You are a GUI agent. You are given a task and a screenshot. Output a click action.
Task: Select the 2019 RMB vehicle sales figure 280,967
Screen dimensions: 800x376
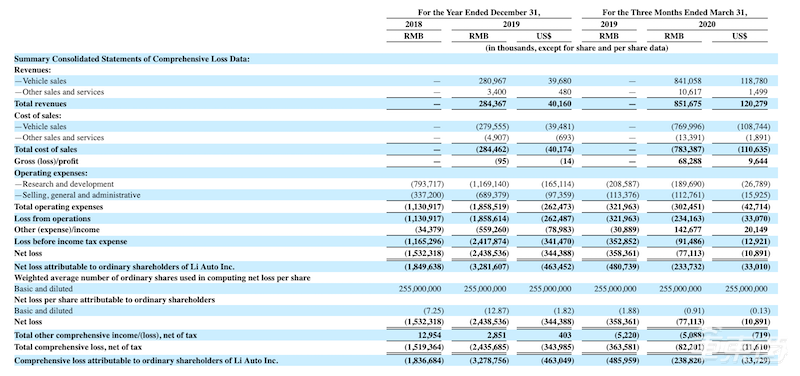(x=492, y=81)
